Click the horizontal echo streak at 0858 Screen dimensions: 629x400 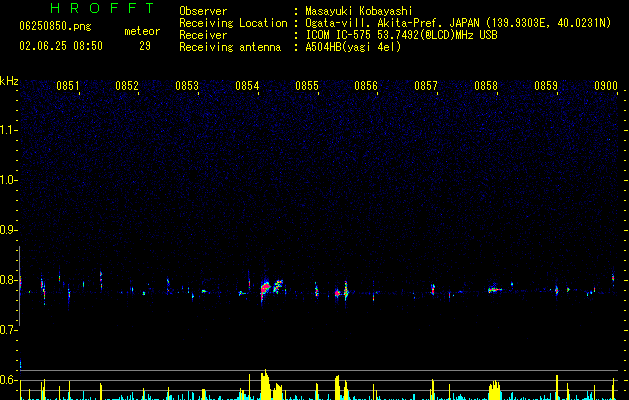(495, 289)
